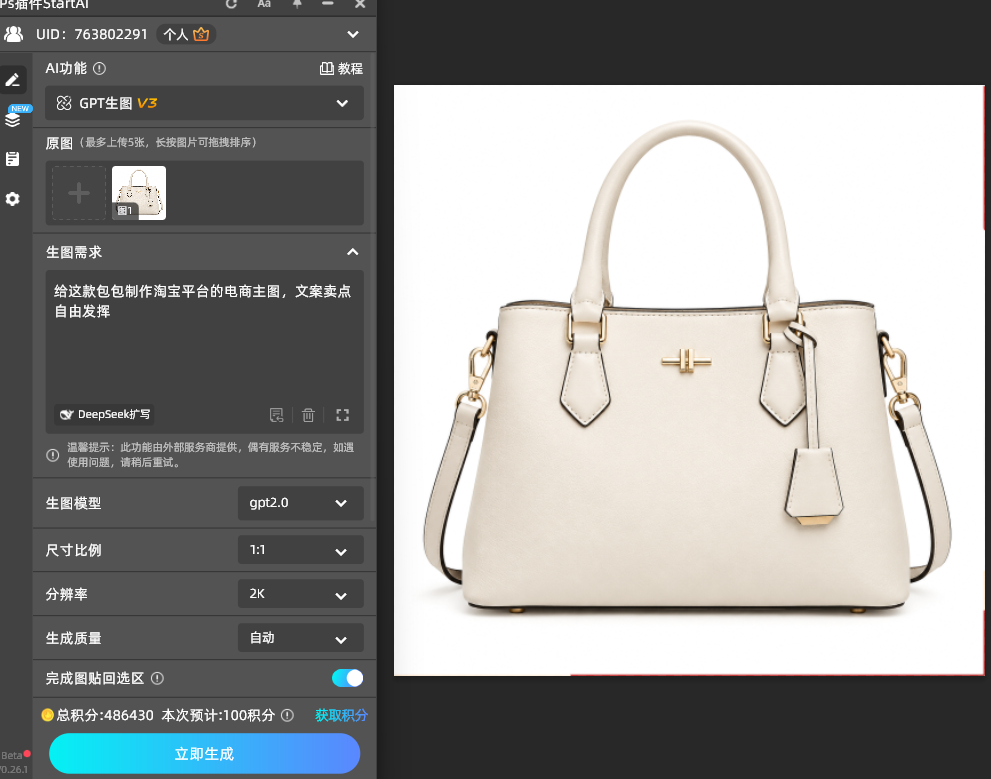The image size is (991, 779).
Task: Click info icon after 本次预计:100积分
Action: pyautogui.click(x=288, y=715)
